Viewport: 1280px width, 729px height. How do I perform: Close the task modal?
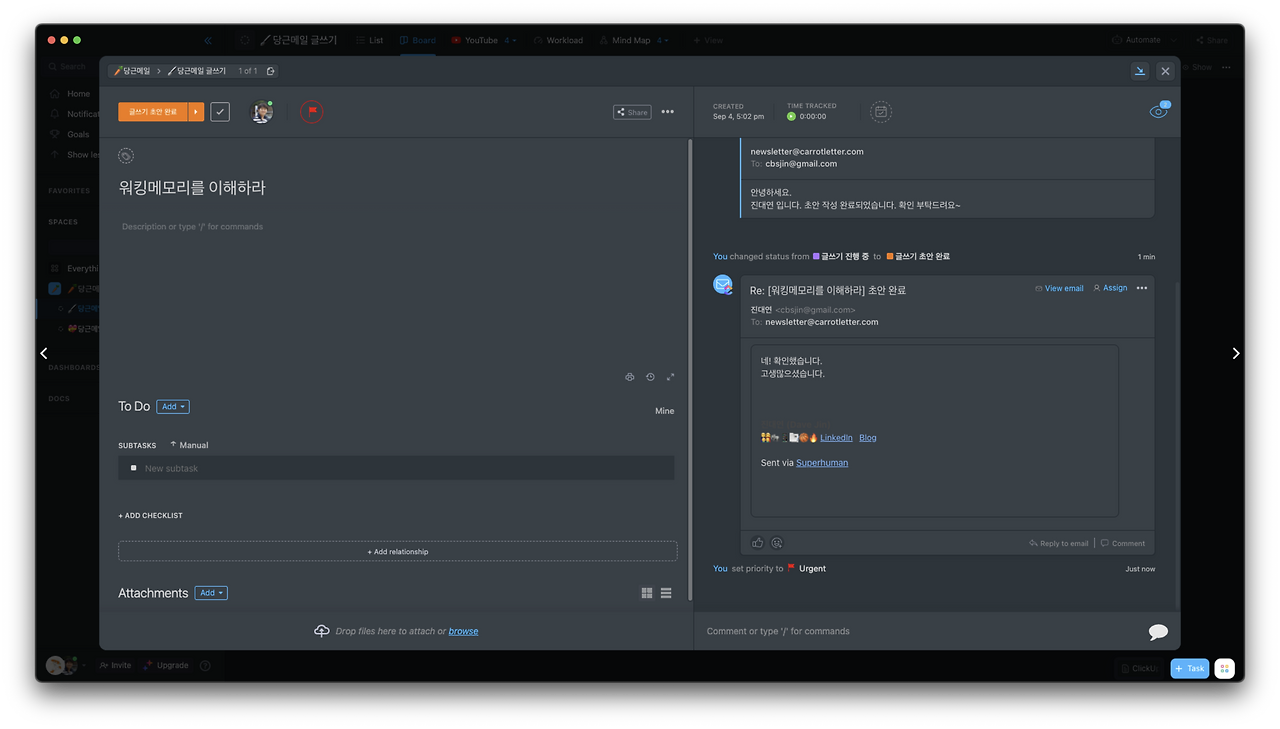[1165, 71]
